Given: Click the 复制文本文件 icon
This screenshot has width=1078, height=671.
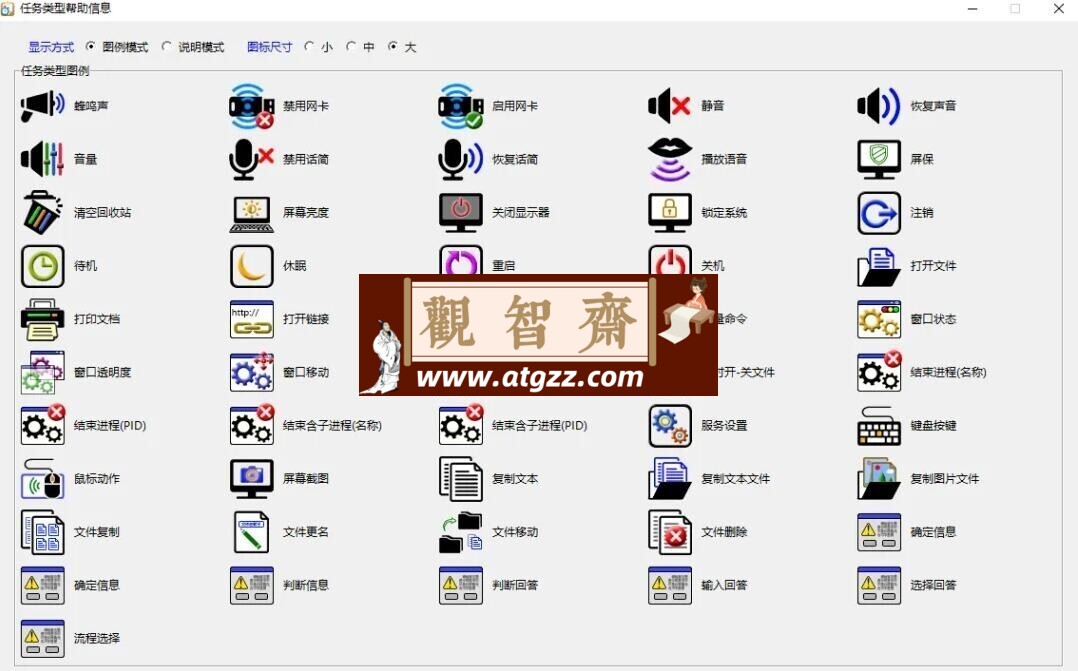Looking at the screenshot, I should point(670,479).
